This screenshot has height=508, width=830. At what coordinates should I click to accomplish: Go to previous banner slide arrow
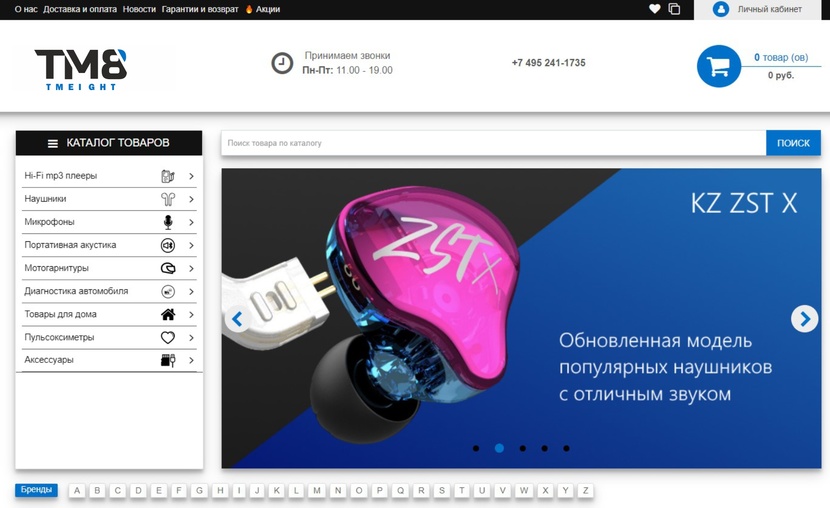click(x=237, y=319)
